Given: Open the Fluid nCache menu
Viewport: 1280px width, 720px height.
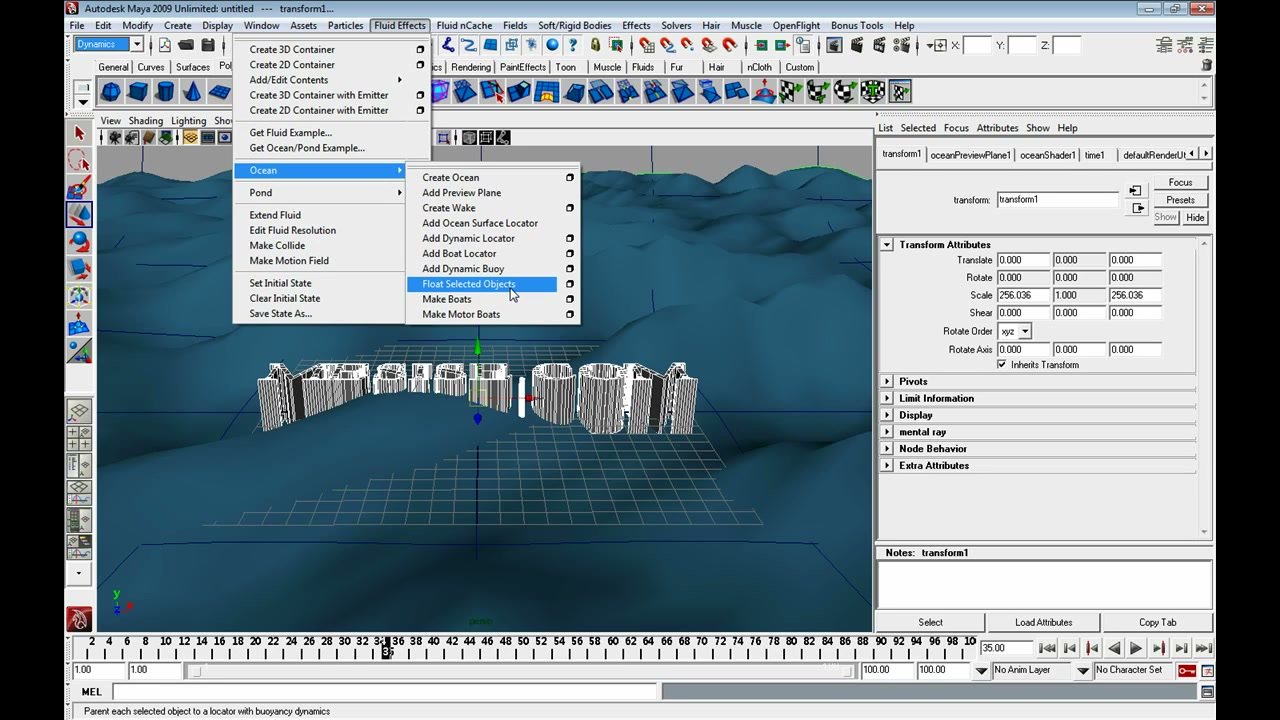Looking at the screenshot, I should click(464, 25).
